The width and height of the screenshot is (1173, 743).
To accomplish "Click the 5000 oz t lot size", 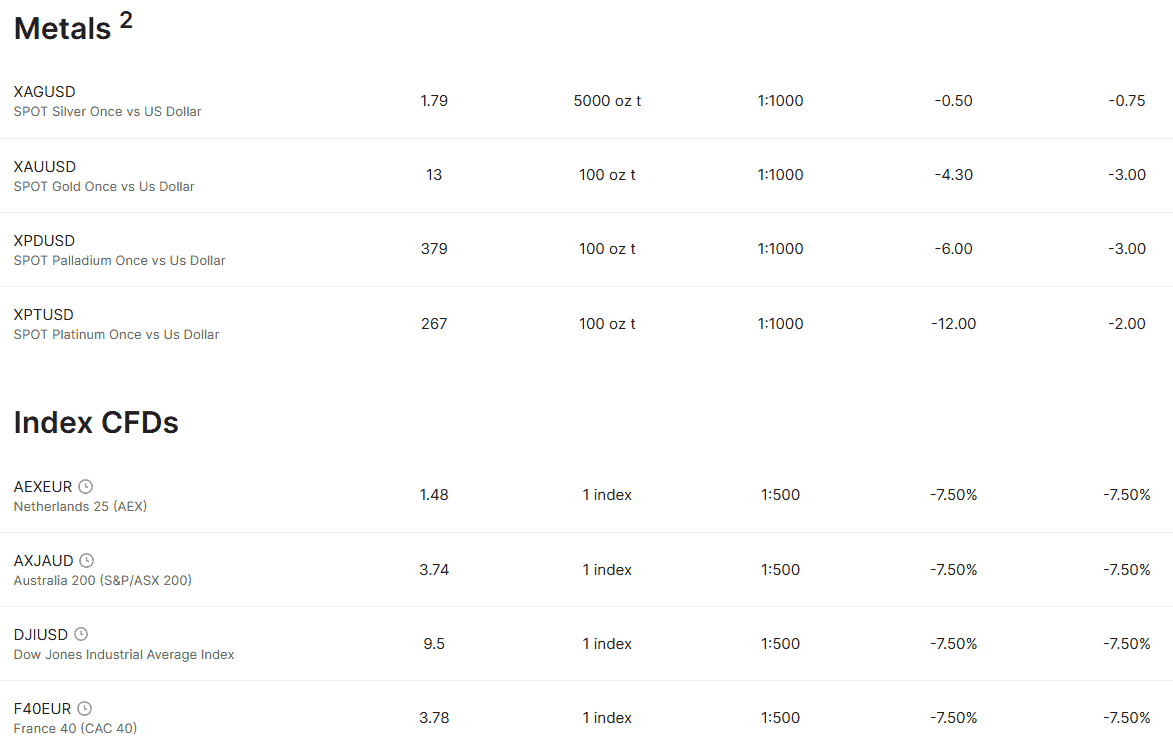I will (x=607, y=101).
